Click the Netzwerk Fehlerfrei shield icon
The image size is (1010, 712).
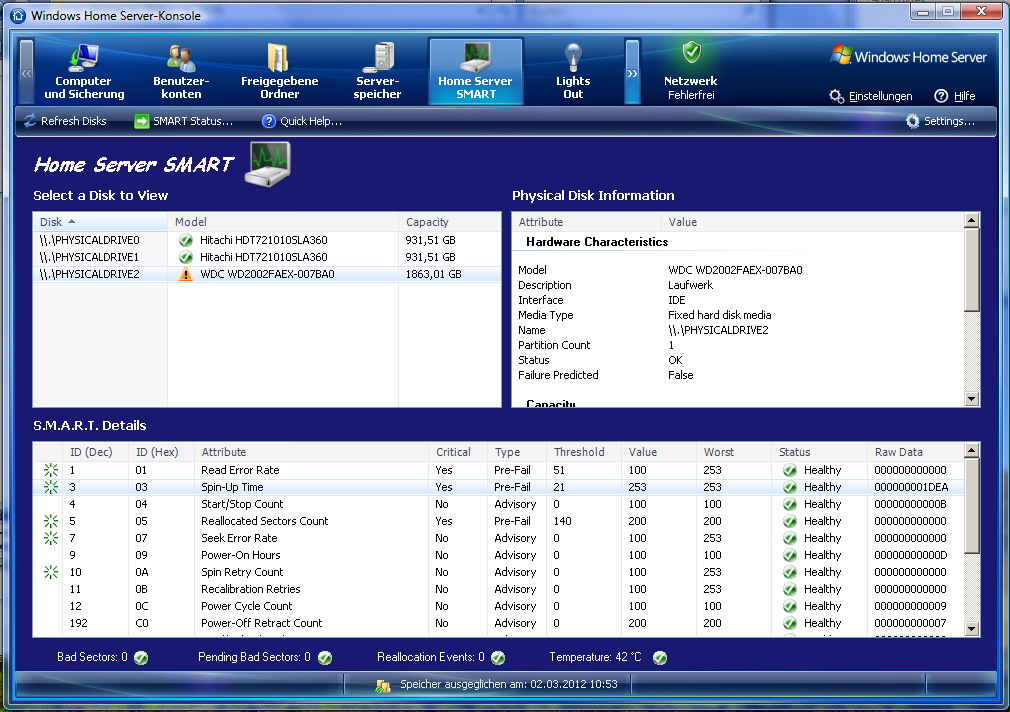click(x=691, y=52)
